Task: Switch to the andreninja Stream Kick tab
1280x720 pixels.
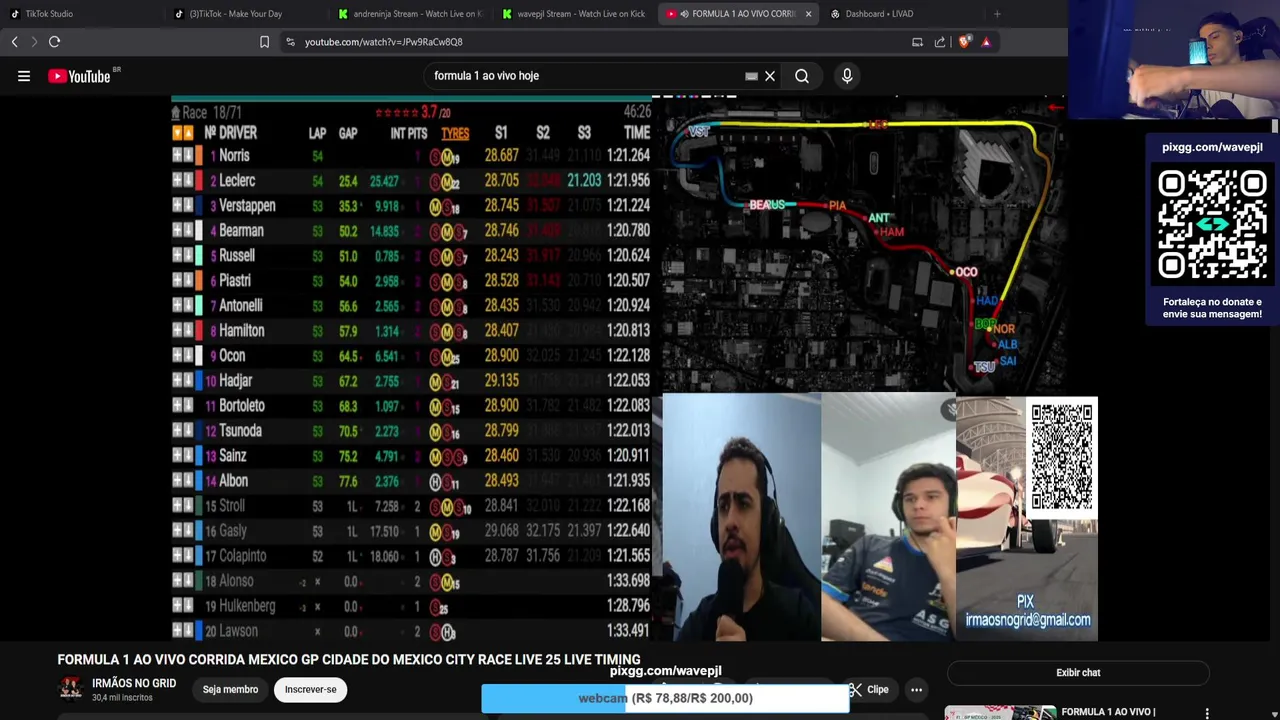Action: pyautogui.click(x=410, y=14)
